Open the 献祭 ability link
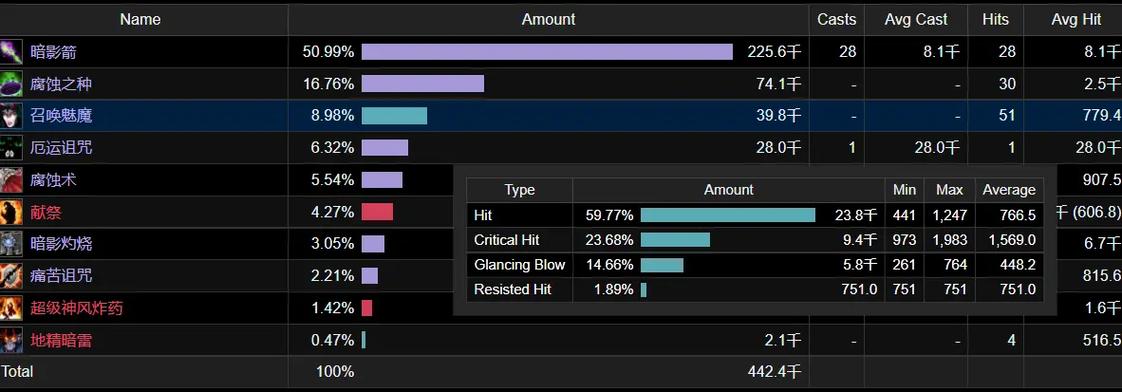This screenshot has height=392, width=1122. click(46, 212)
